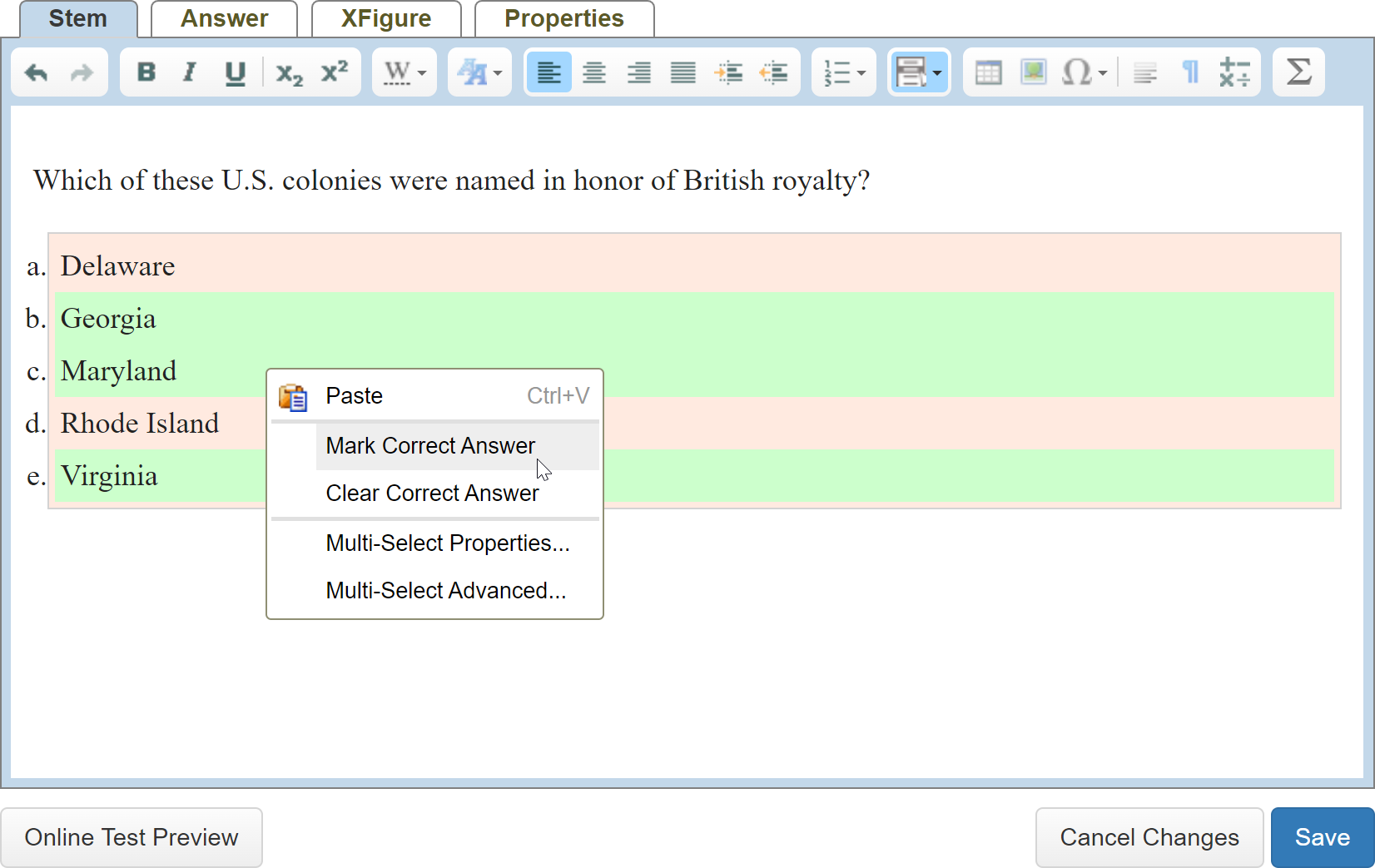The height and width of the screenshot is (868, 1375).
Task: Click the paragraph lines icon
Action: [1145, 72]
